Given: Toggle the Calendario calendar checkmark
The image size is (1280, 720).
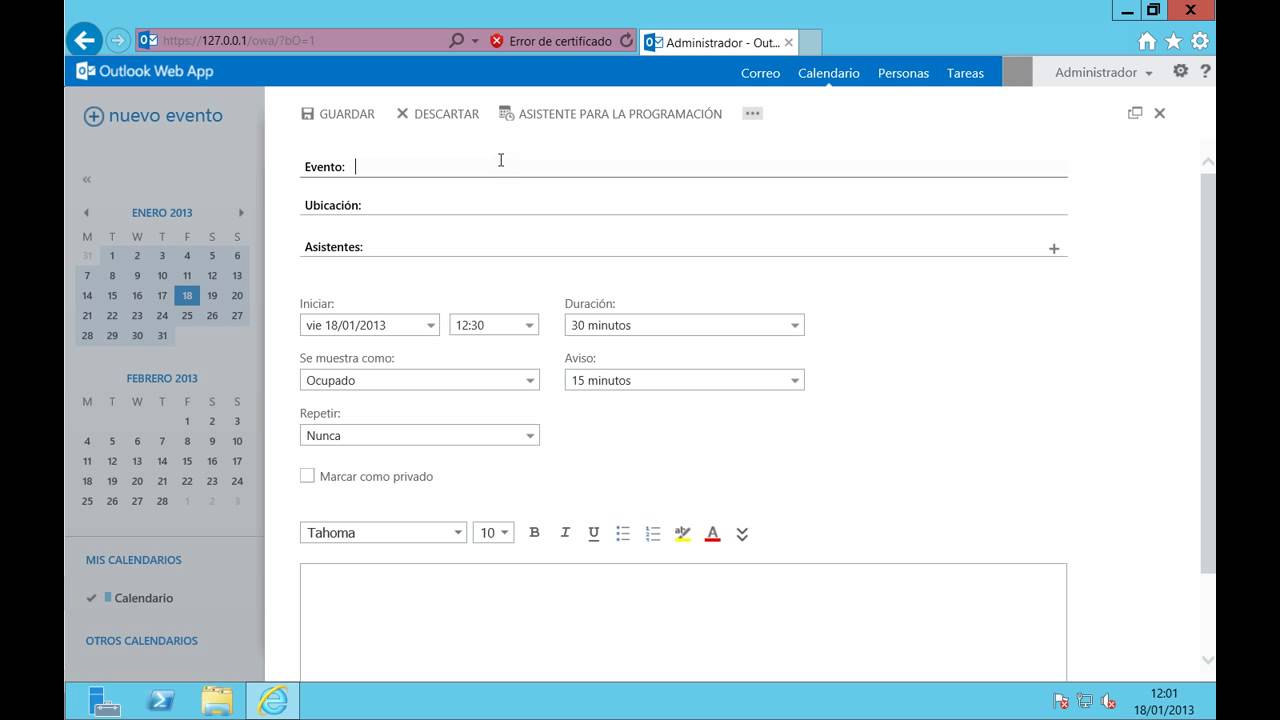Looking at the screenshot, I should click(91, 598).
